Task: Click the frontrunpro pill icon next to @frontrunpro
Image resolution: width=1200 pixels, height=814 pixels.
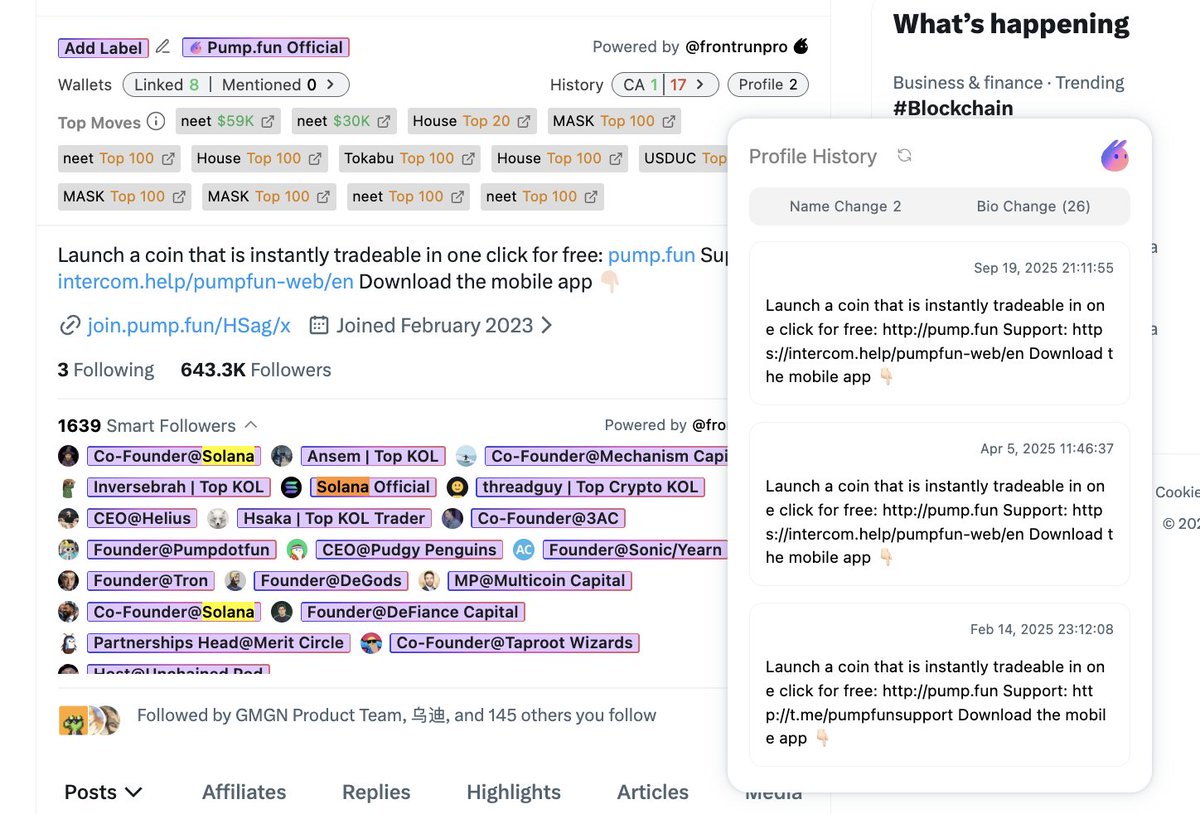Action: tap(800, 47)
